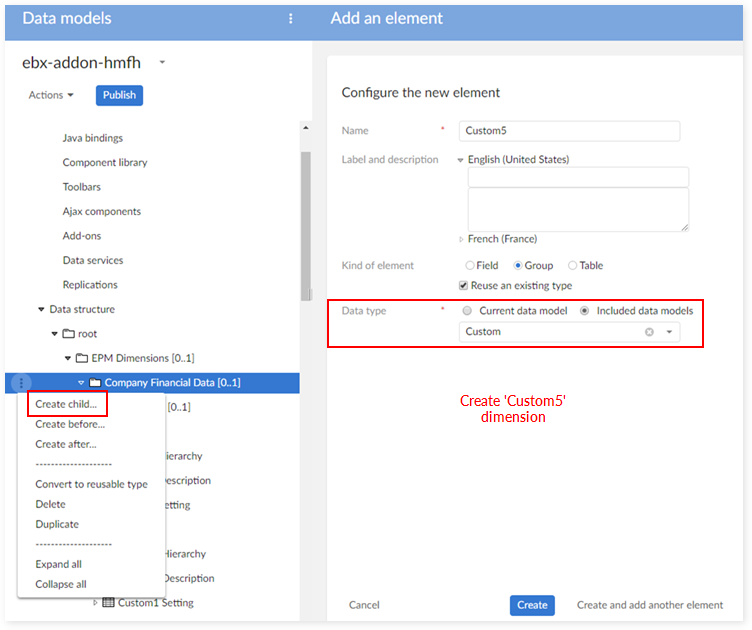Choose Create child from the context menu
Image resolution: width=752 pixels, height=630 pixels.
point(66,404)
